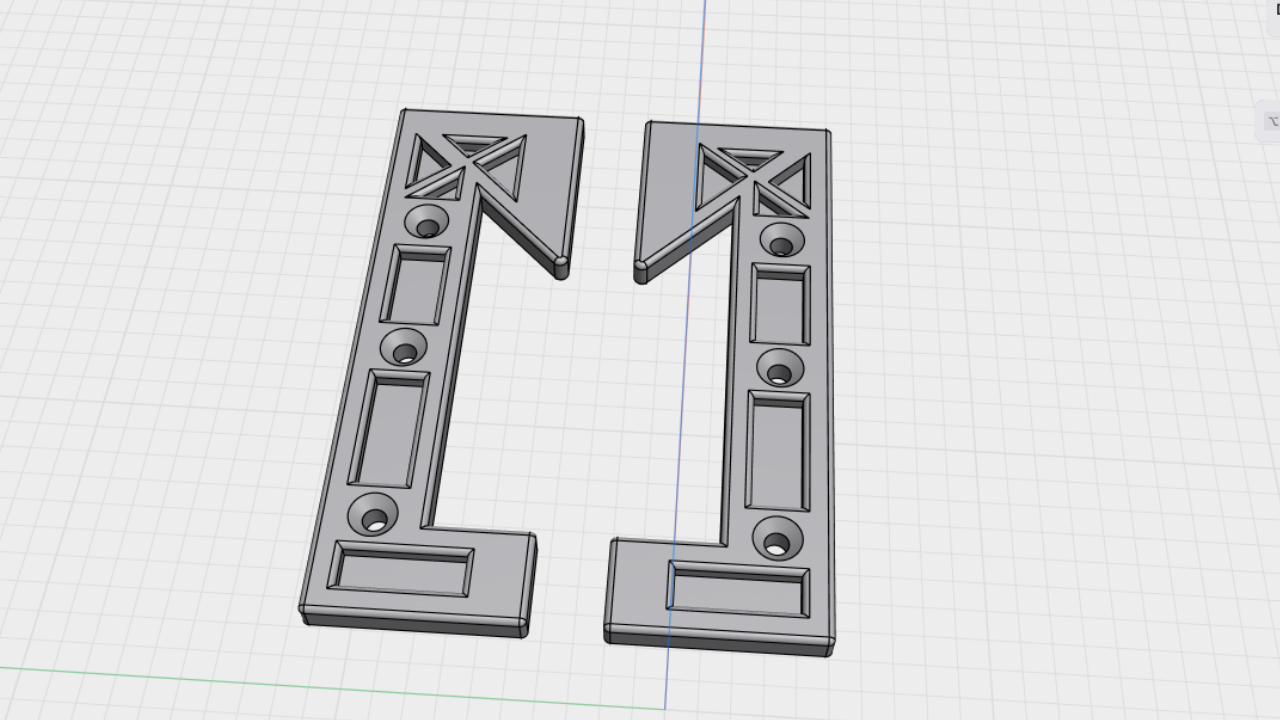Pick the top countersunk hole on the right bracket
Image resolution: width=1280 pixels, height=720 pixels.
click(x=782, y=241)
